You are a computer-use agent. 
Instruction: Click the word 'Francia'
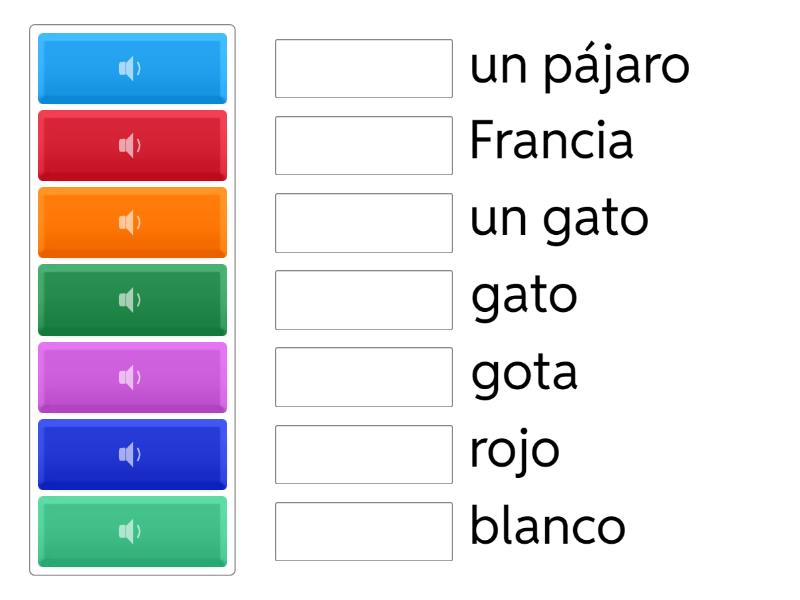[551, 143]
